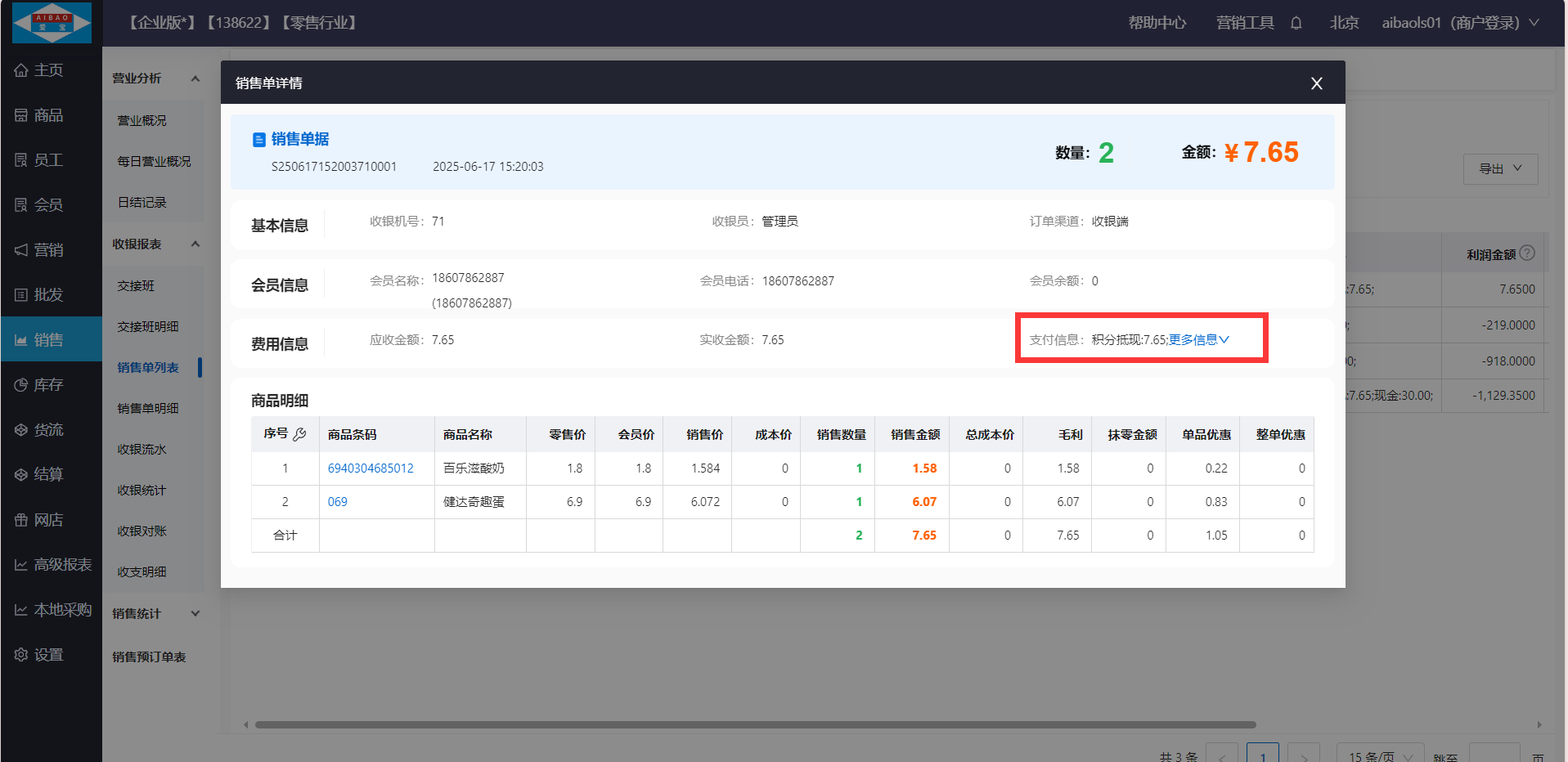Screen dimensions: 1568x762
Task: Open the aibaols01 account dropdown
Action: pos(1460,23)
